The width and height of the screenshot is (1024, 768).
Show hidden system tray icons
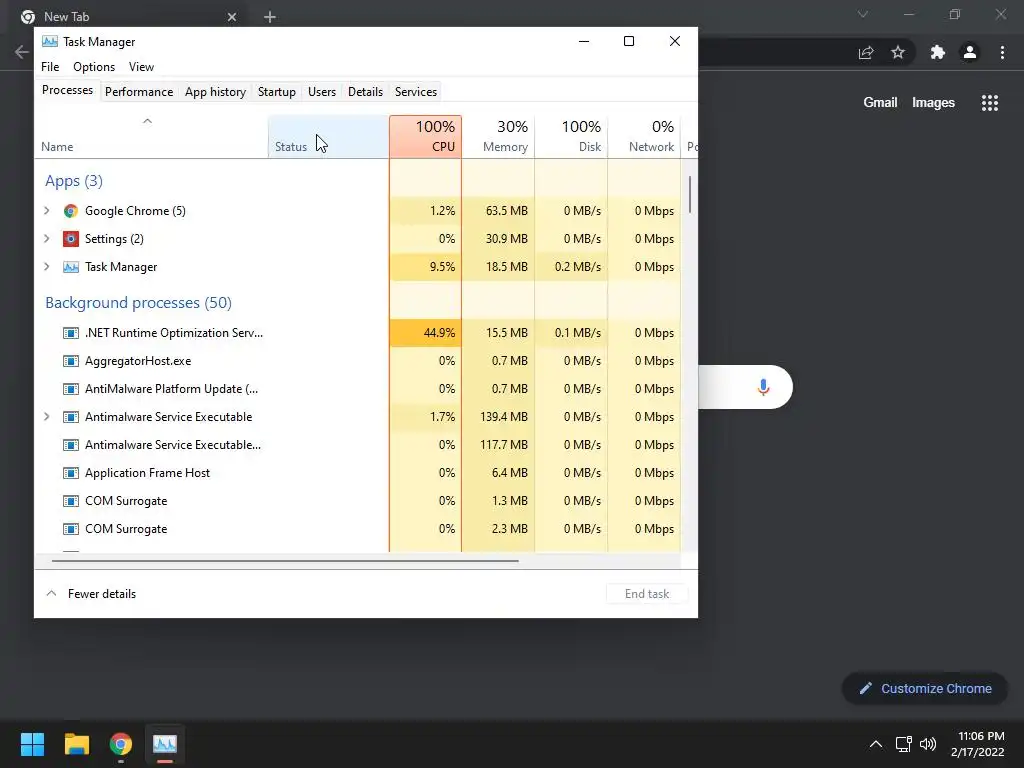coord(876,744)
